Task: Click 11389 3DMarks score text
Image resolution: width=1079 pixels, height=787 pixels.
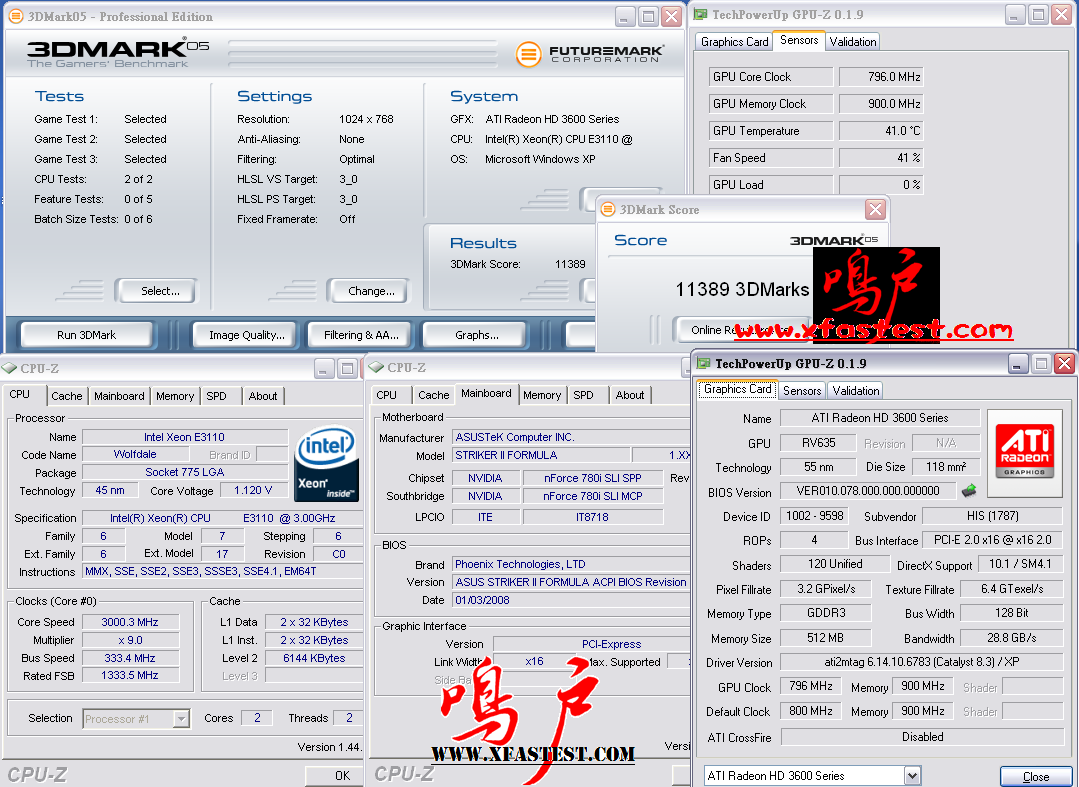Action: [742, 289]
